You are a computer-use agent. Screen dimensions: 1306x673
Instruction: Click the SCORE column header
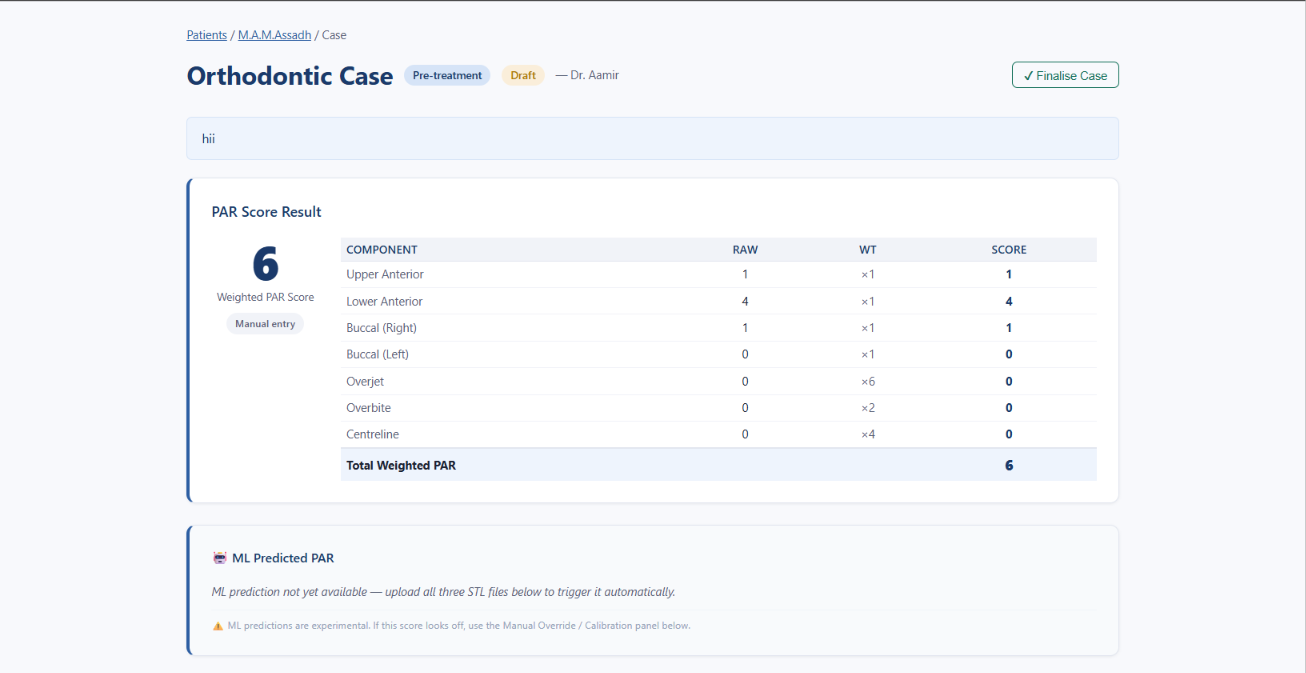coord(1009,250)
